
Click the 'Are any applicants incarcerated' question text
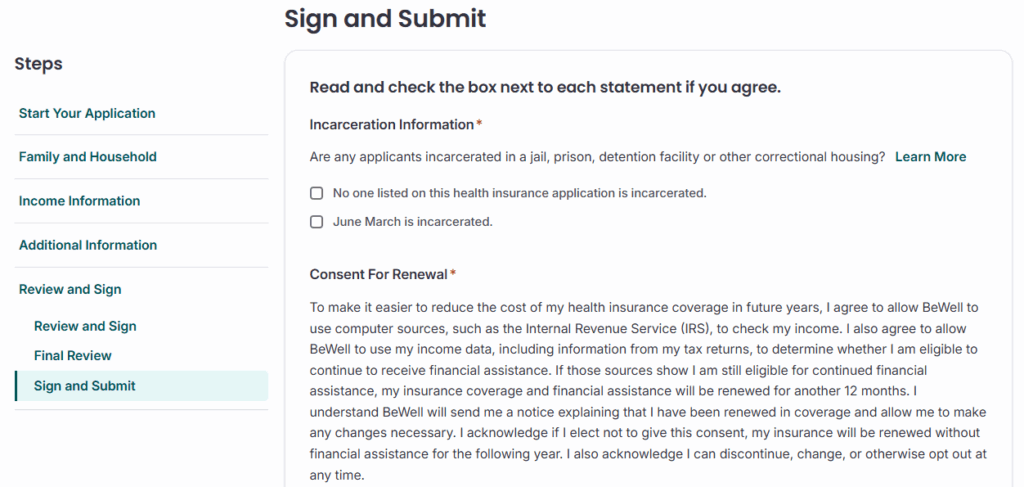click(597, 157)
